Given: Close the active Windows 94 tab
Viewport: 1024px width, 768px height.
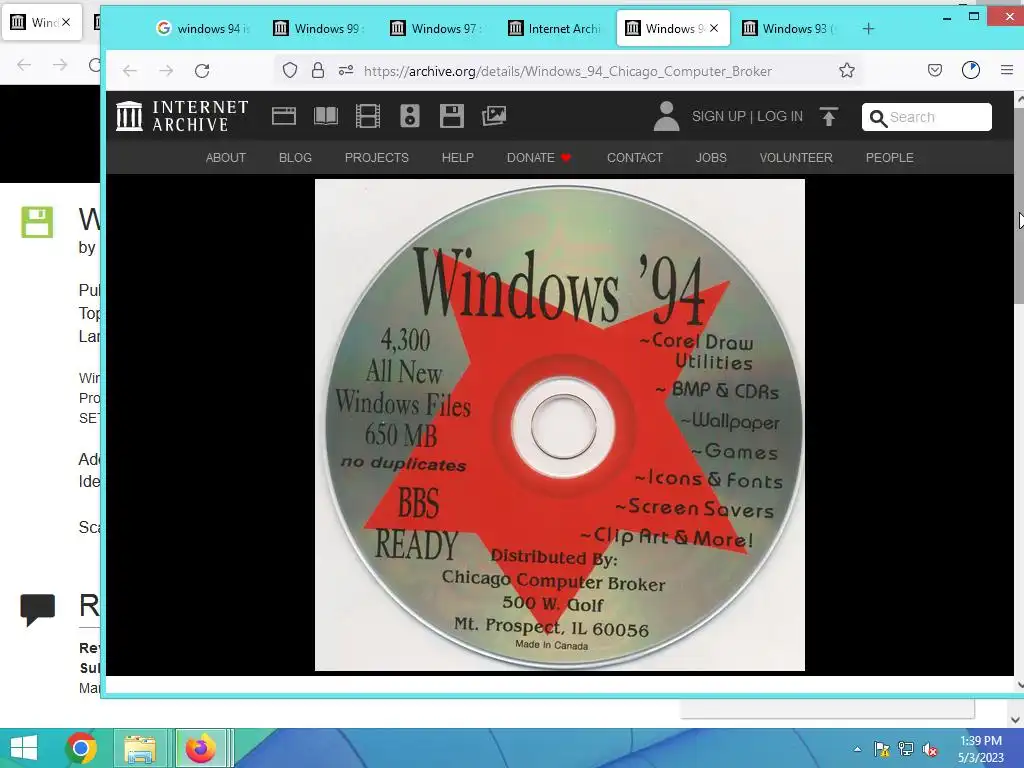Looking at the screenshot, I should [714, 29].
